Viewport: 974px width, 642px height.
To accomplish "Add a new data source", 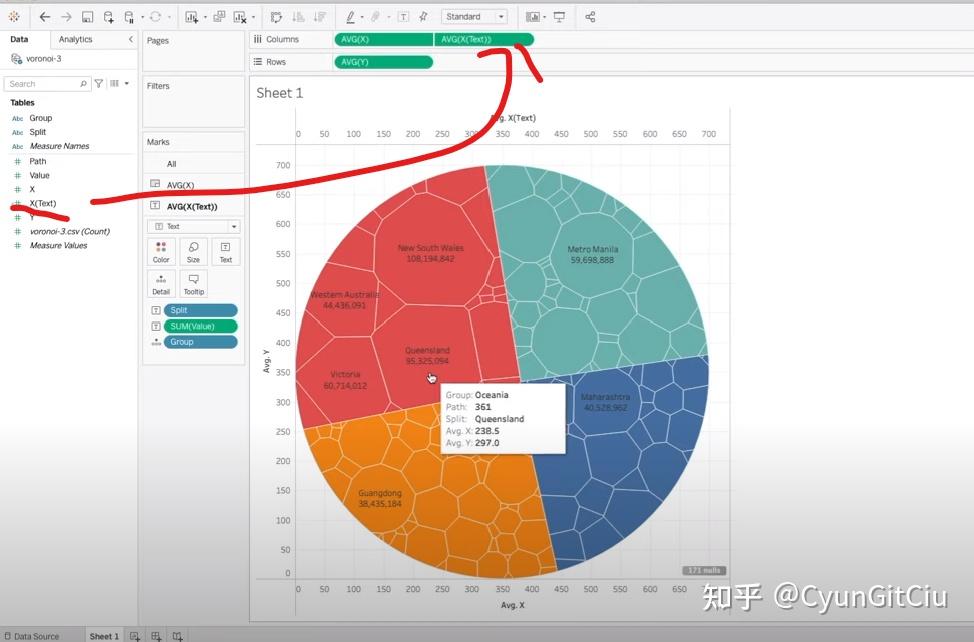I will (x=109, y=17).
